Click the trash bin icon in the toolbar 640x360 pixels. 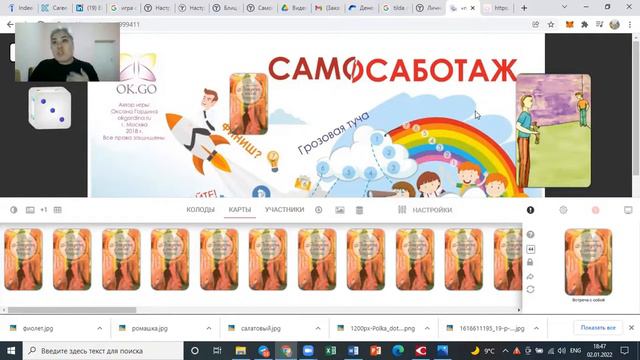pos(359,210)
